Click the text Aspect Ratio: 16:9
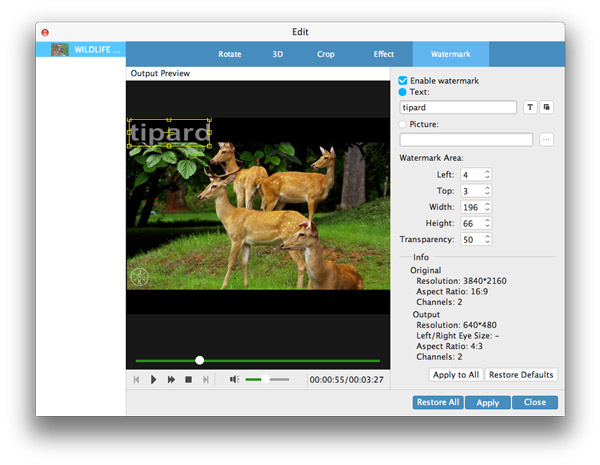Screen dimensions: 600x465 point(452,292)
